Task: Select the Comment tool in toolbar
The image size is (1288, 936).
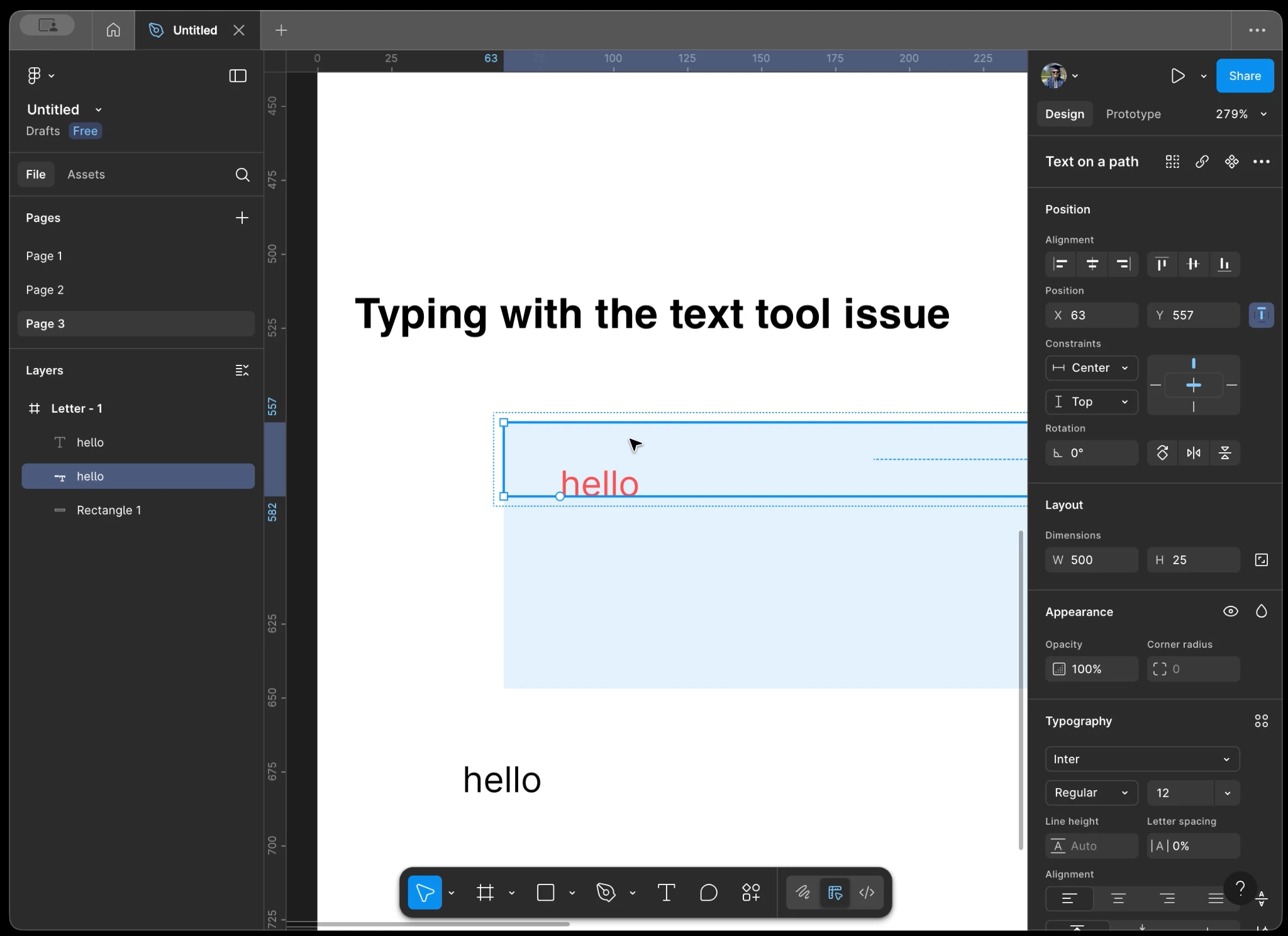Action: tap(708, 892)
